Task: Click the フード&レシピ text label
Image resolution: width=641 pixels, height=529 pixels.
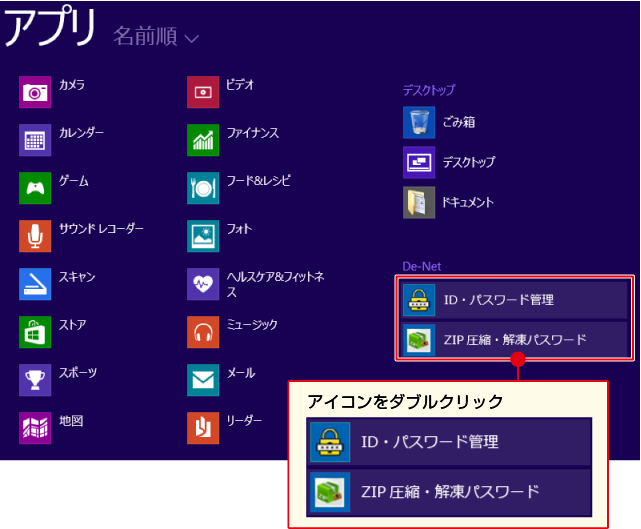Action: pyautogui.click(x=259, y=181)
